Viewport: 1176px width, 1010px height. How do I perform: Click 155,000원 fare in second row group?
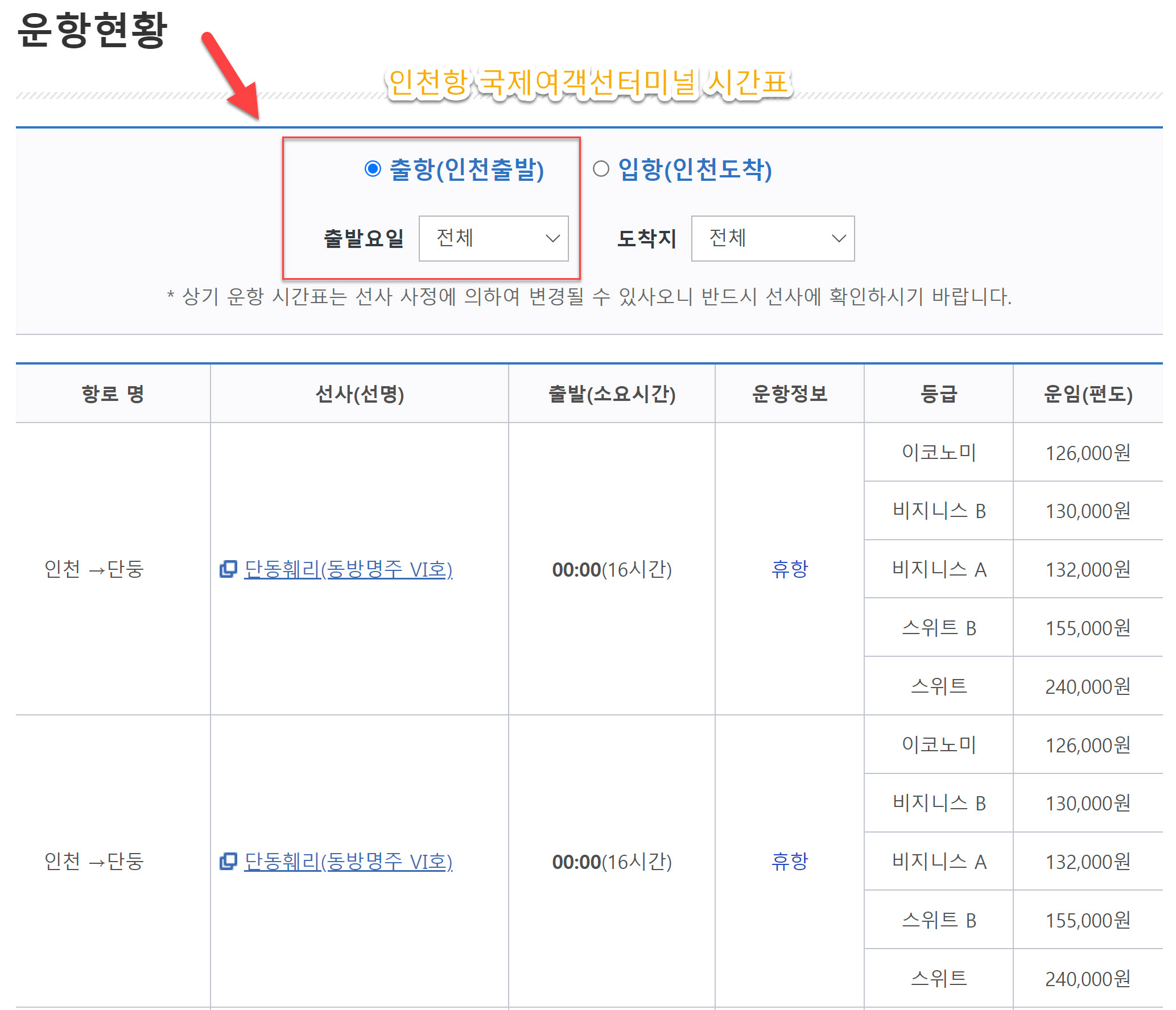[1088, 920]
